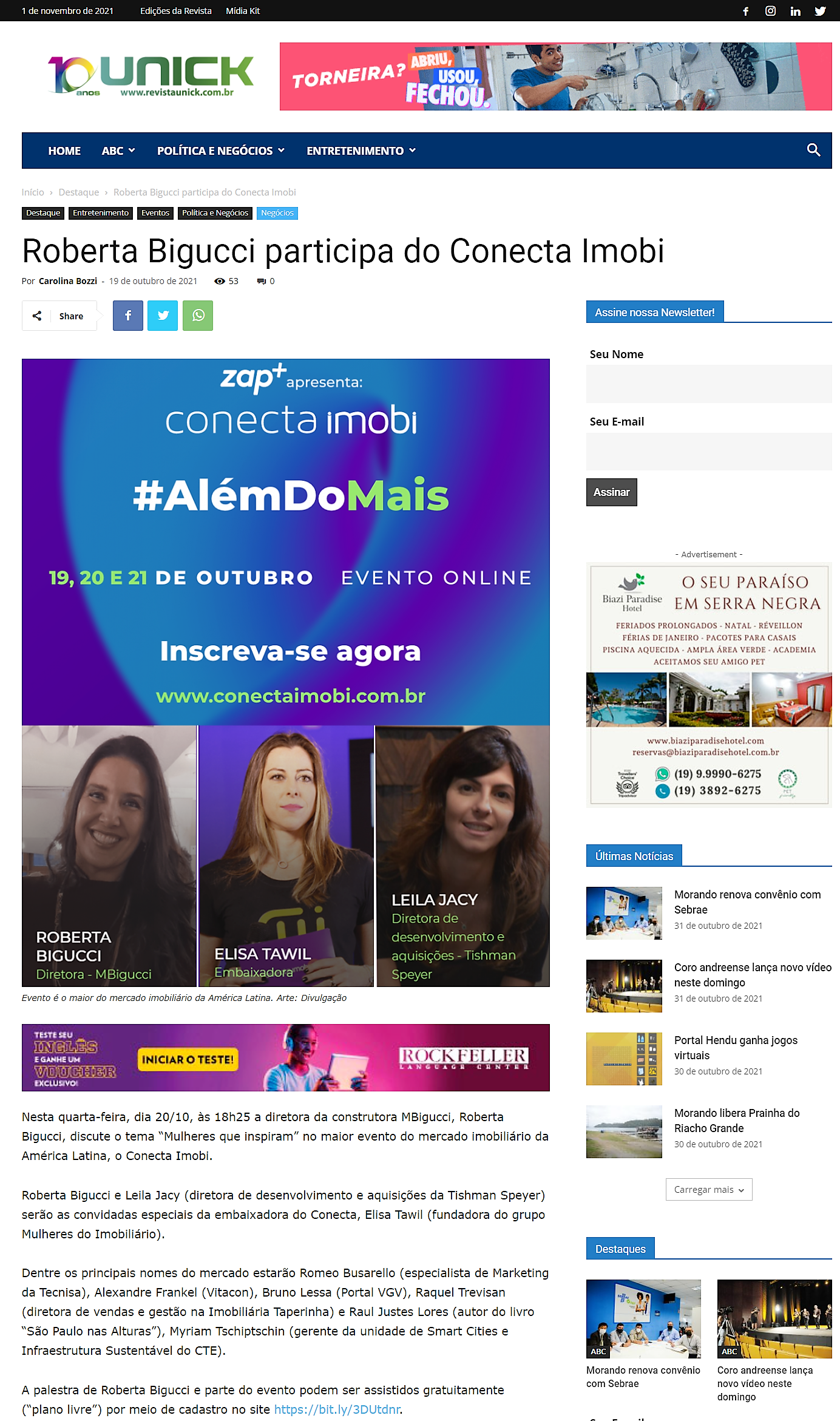This screenshot has height=1421, width=840.
Task: Share article via green WhatsApp button
Action: (x=198, y=316)
